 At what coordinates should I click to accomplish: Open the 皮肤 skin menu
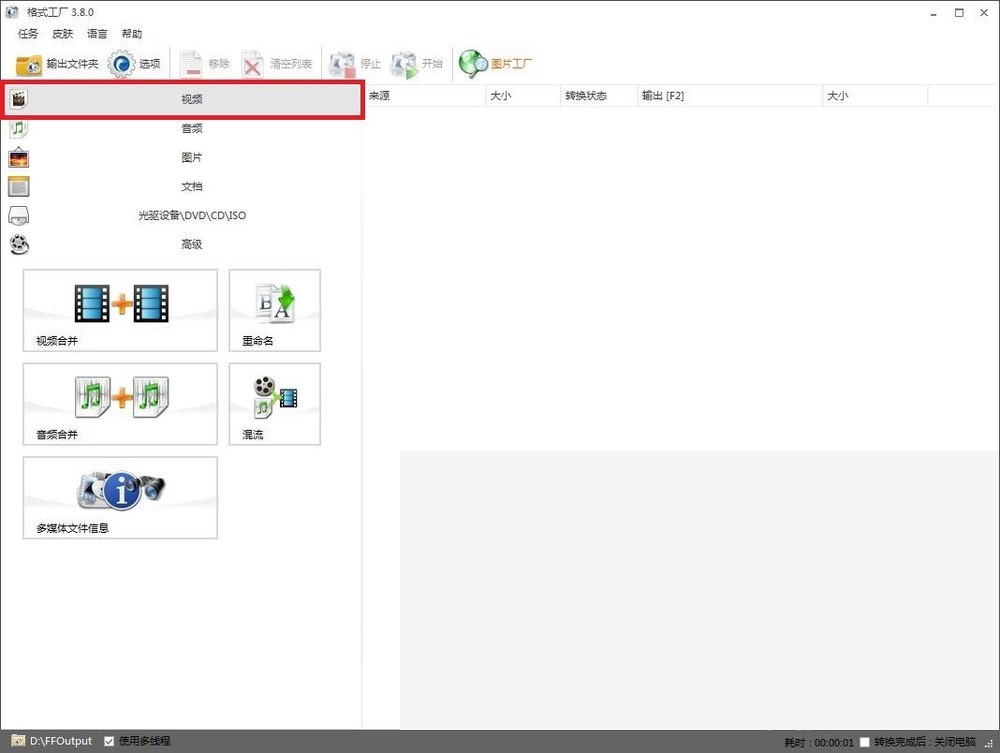62,34
